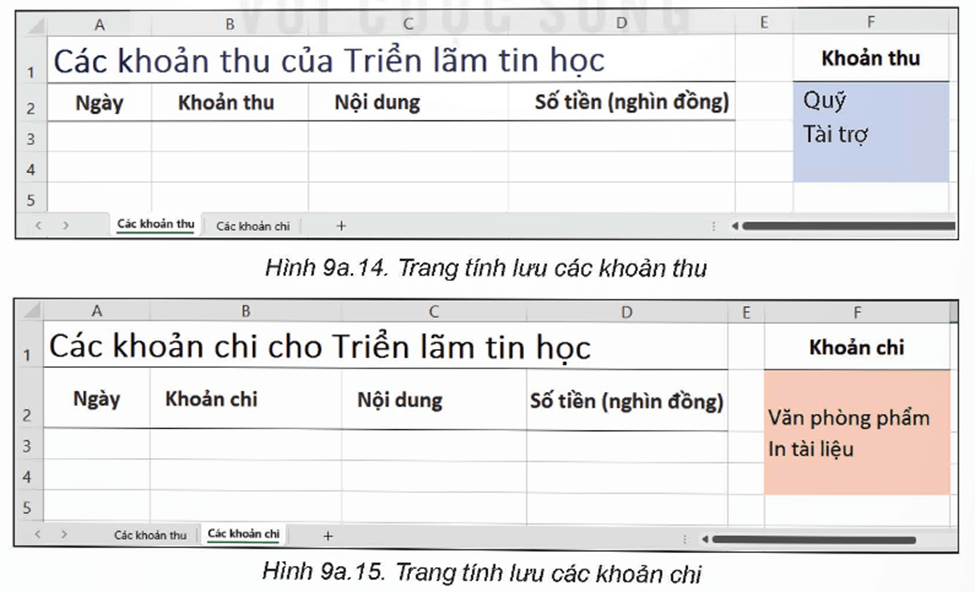This screenshot has height=592, width=975.
Task: Click the + icon to add a new sheet
Action: click(x=339, y=224)
